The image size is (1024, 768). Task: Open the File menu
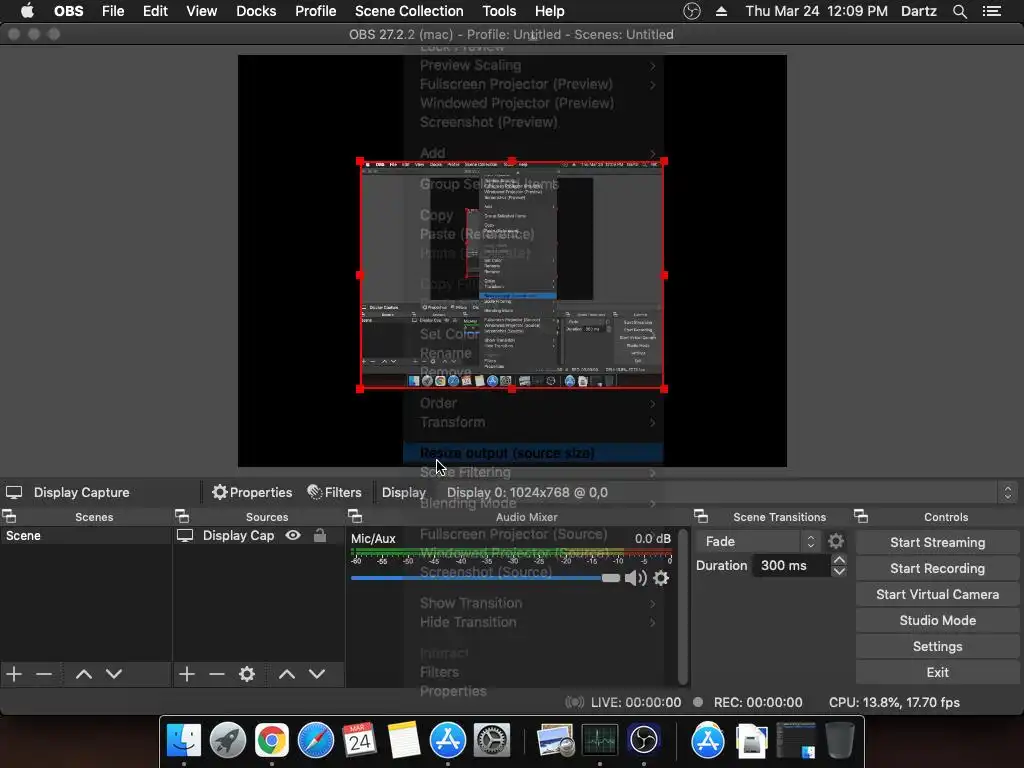[113, 11]
